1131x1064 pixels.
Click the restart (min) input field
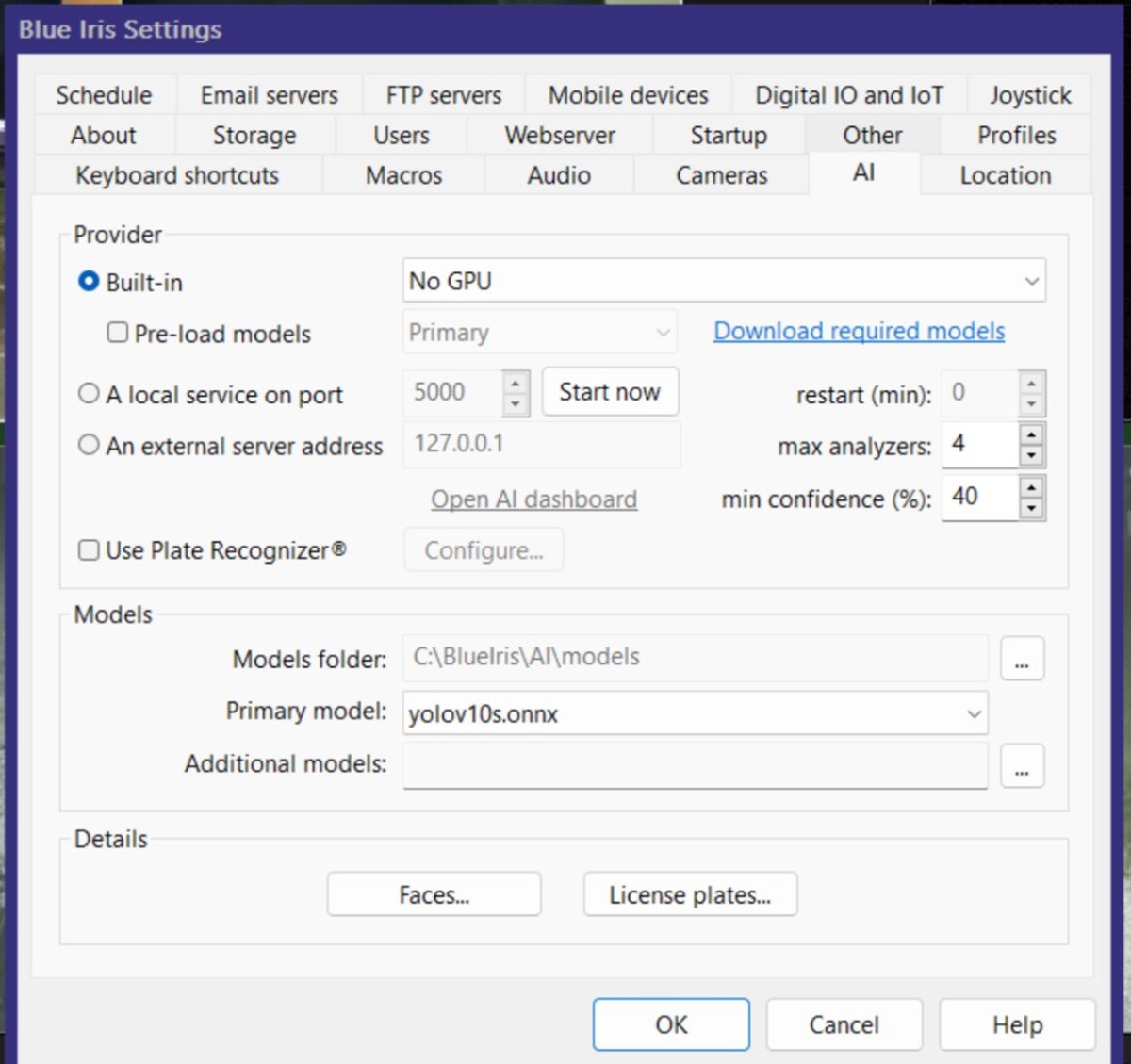(x=980, y=393)
